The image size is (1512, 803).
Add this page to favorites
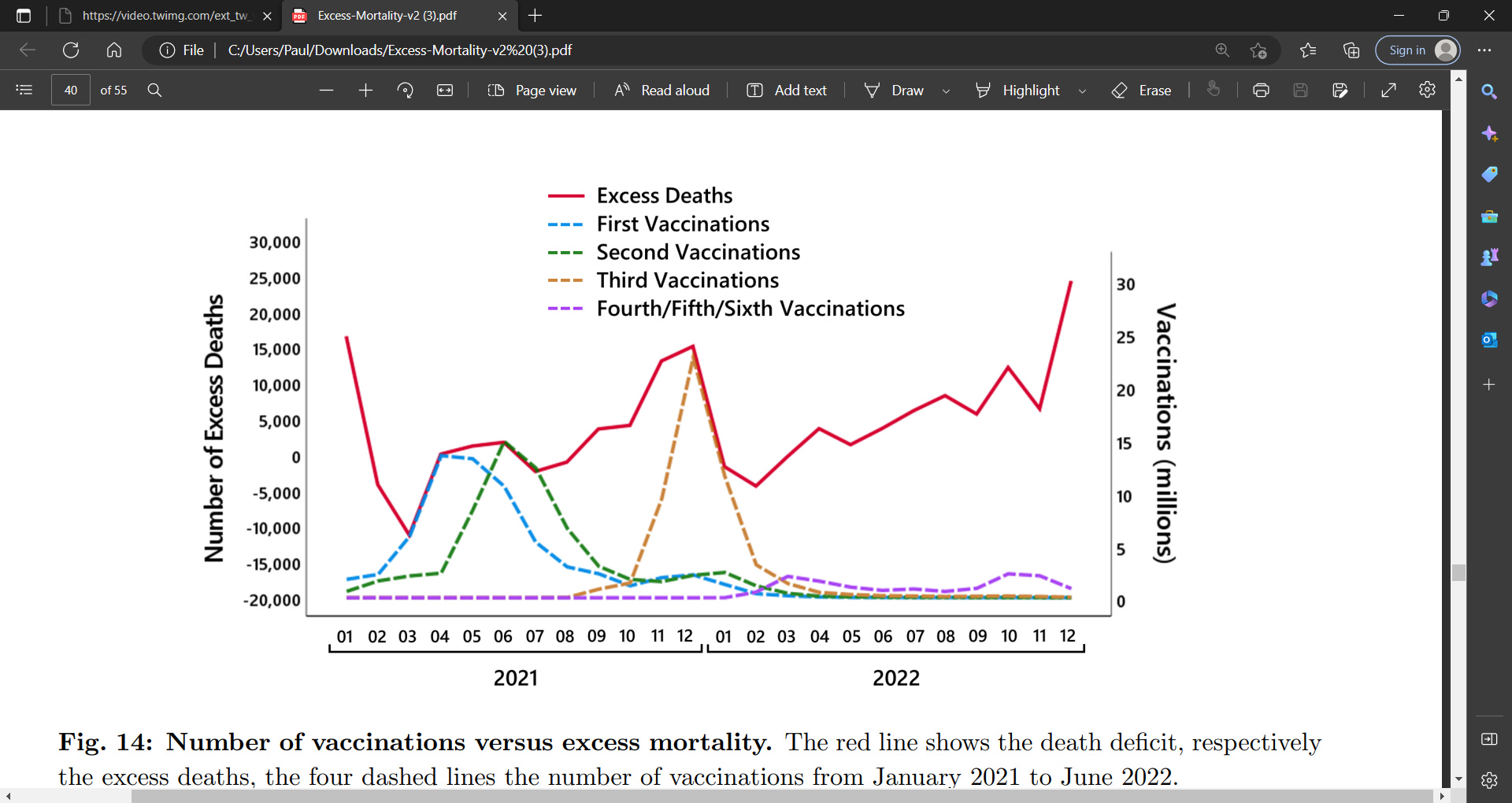(1258, 50)
